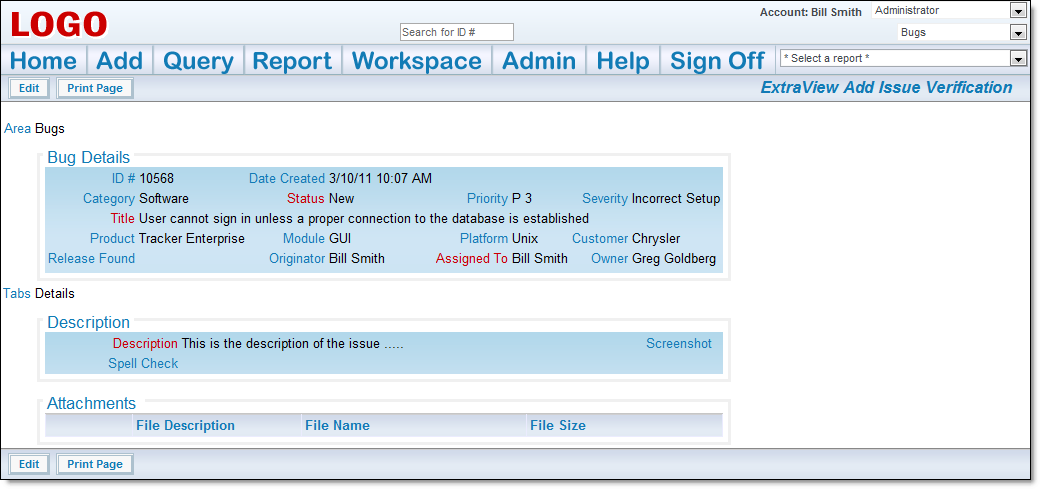Click the top Edit button

pyautogui.click(x=29, y=88)
